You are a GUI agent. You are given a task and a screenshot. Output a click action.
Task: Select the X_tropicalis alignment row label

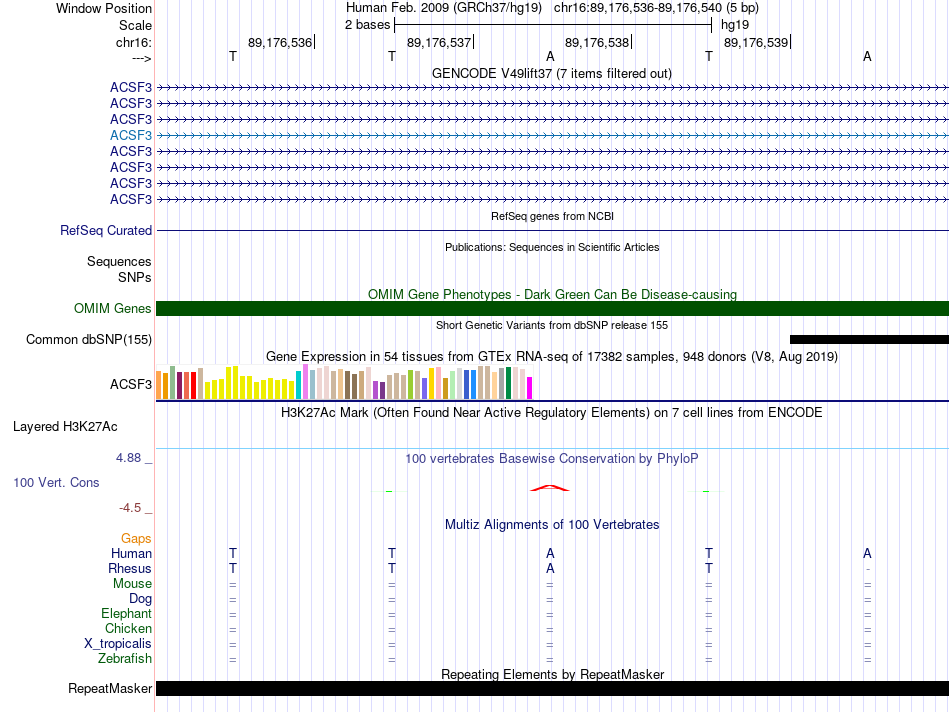(x=118, y=644)
